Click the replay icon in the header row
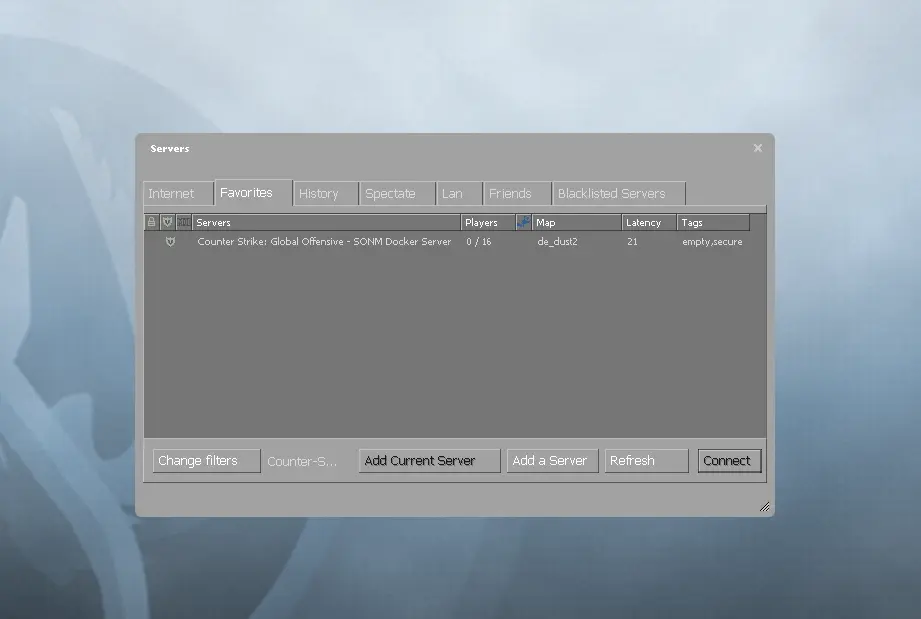The width and height of the screenshot is (921, 619). [x=182, y=221]
